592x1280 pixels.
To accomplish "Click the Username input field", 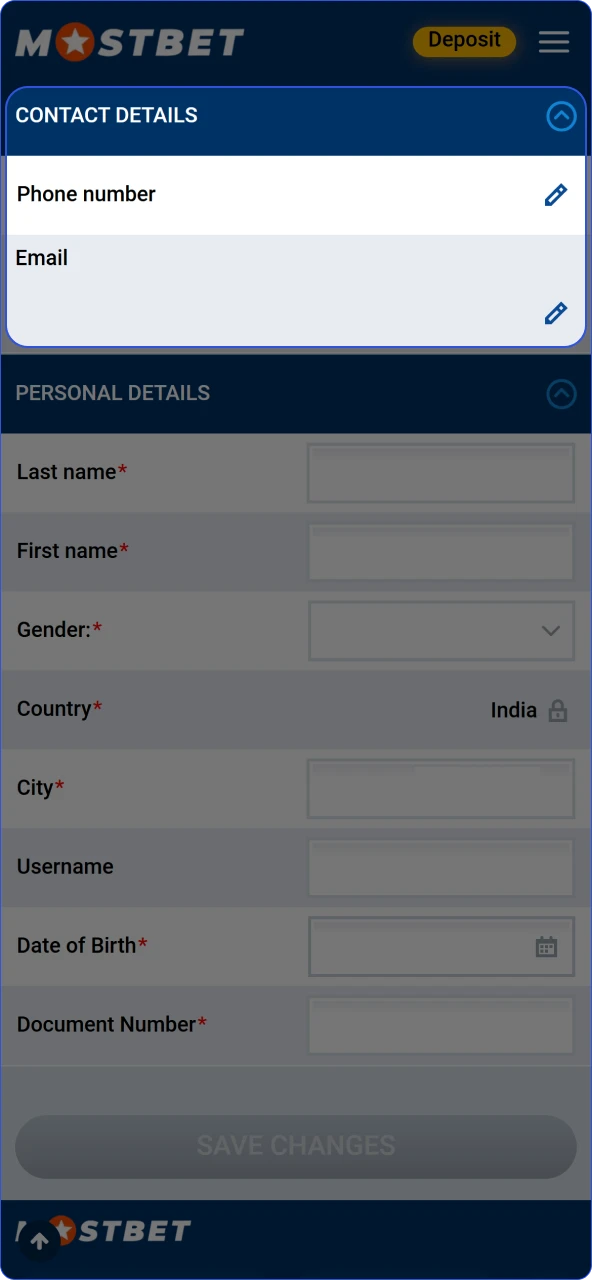I will coord(440,868).
